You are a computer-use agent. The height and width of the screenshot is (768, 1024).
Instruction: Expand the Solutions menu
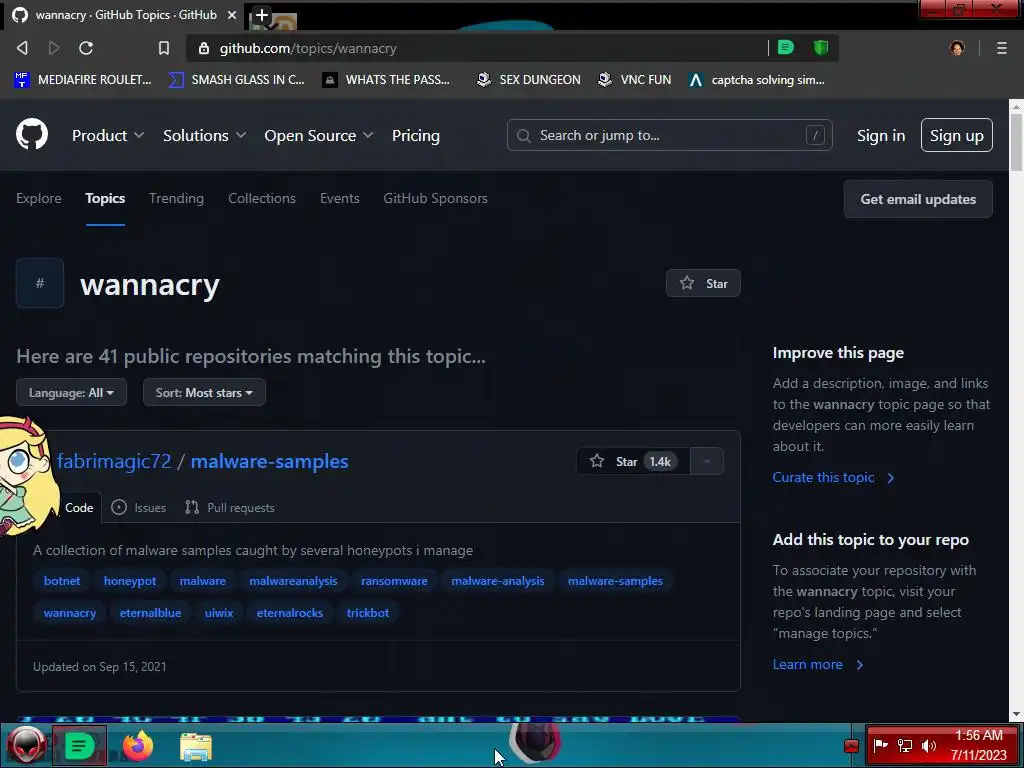[x=204, y=135]
